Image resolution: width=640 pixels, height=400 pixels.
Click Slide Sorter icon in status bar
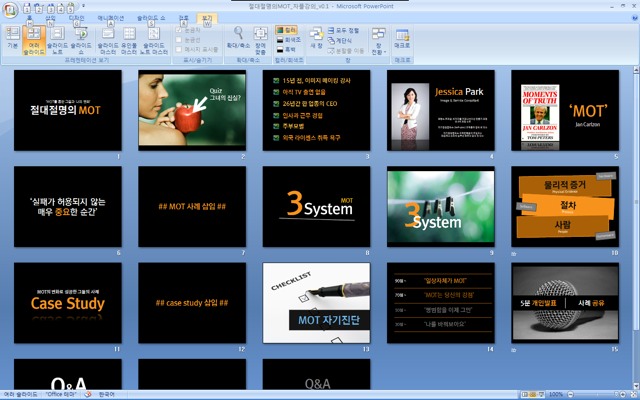click(x=533, y=395)
